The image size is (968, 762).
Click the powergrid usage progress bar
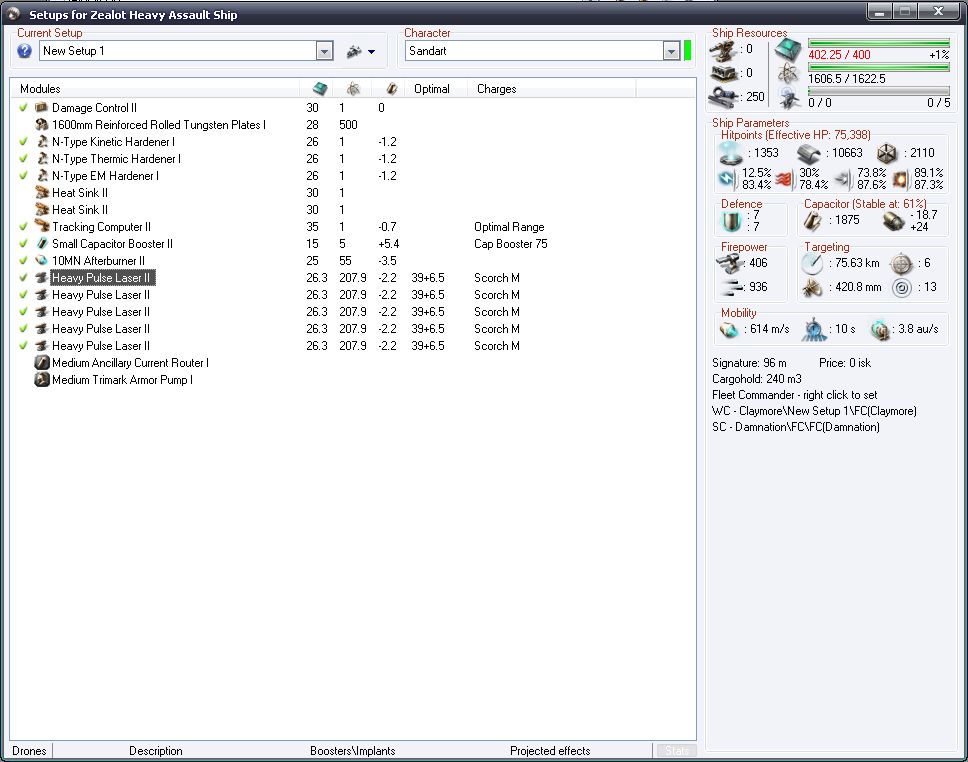tap(878, 67)
